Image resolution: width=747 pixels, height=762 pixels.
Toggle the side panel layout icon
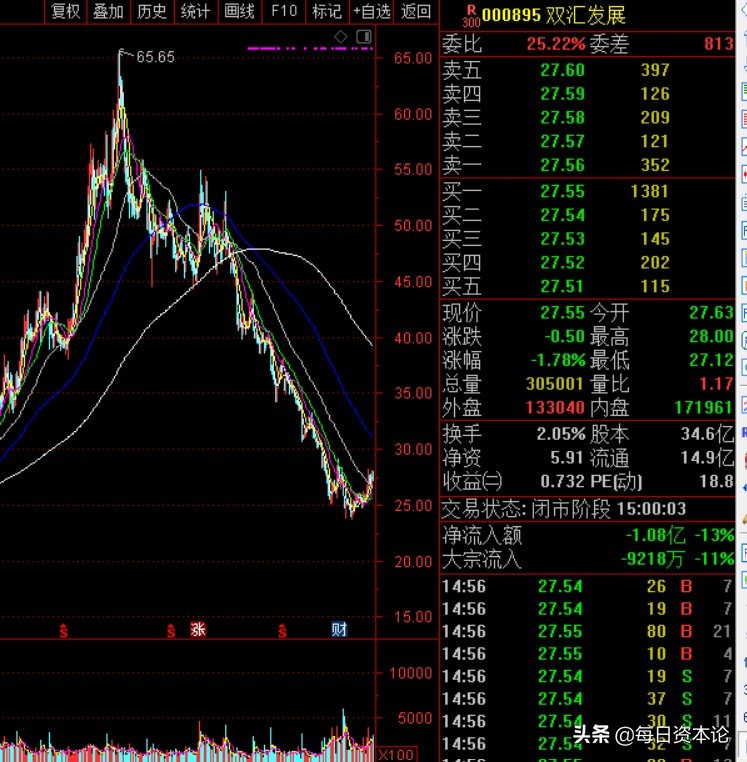[x=364, y=36]
